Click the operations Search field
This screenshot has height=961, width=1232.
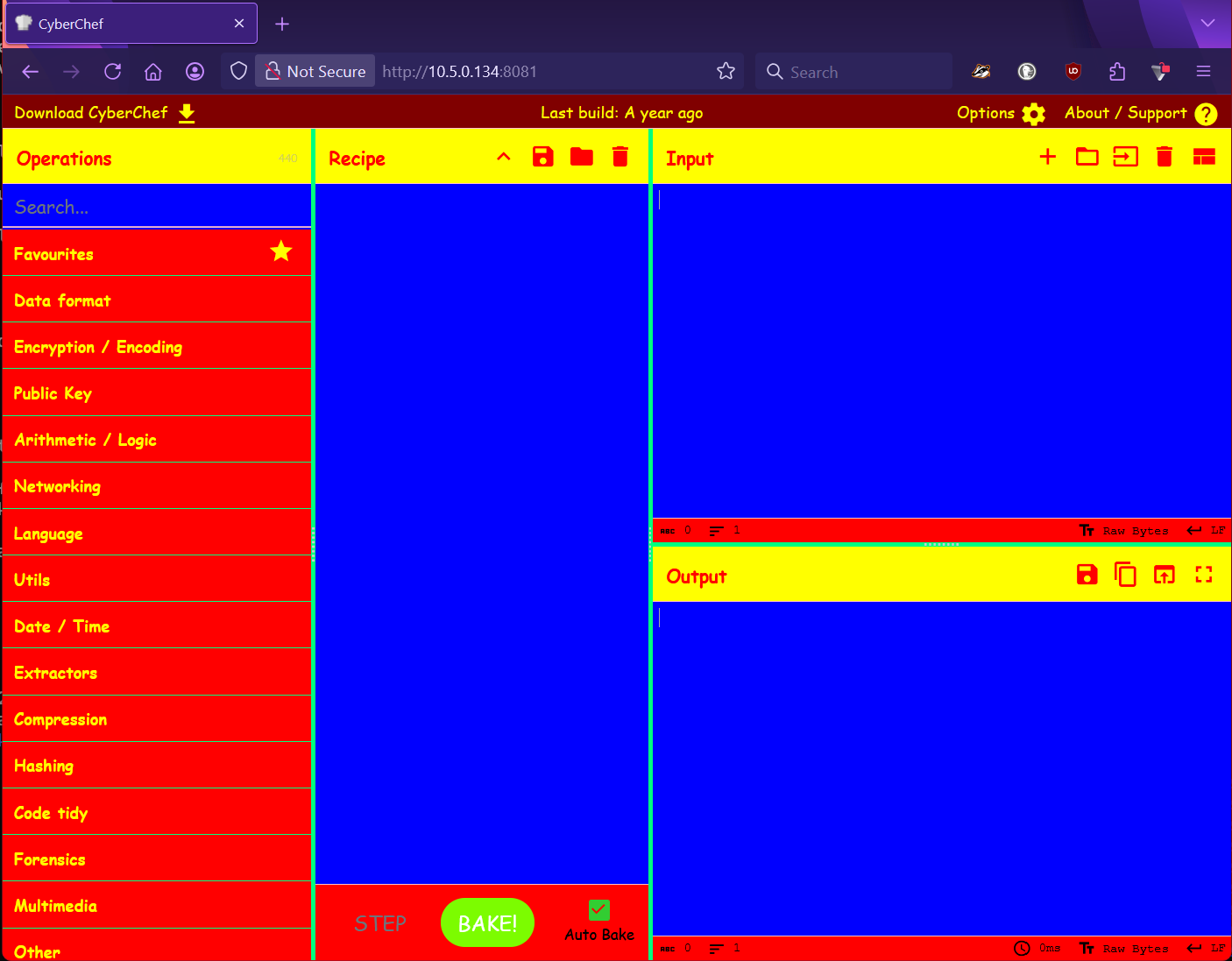(157, 207)
